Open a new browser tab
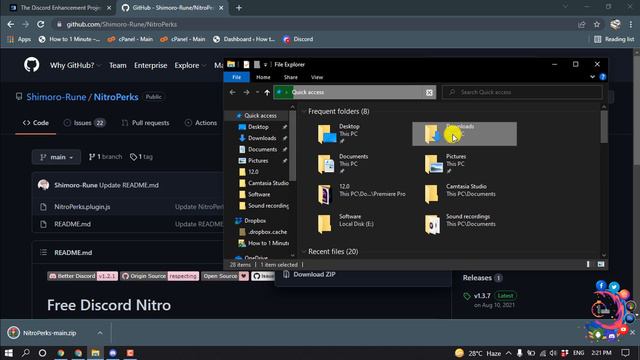Screen dimensions: 640x360 point(239,8)
